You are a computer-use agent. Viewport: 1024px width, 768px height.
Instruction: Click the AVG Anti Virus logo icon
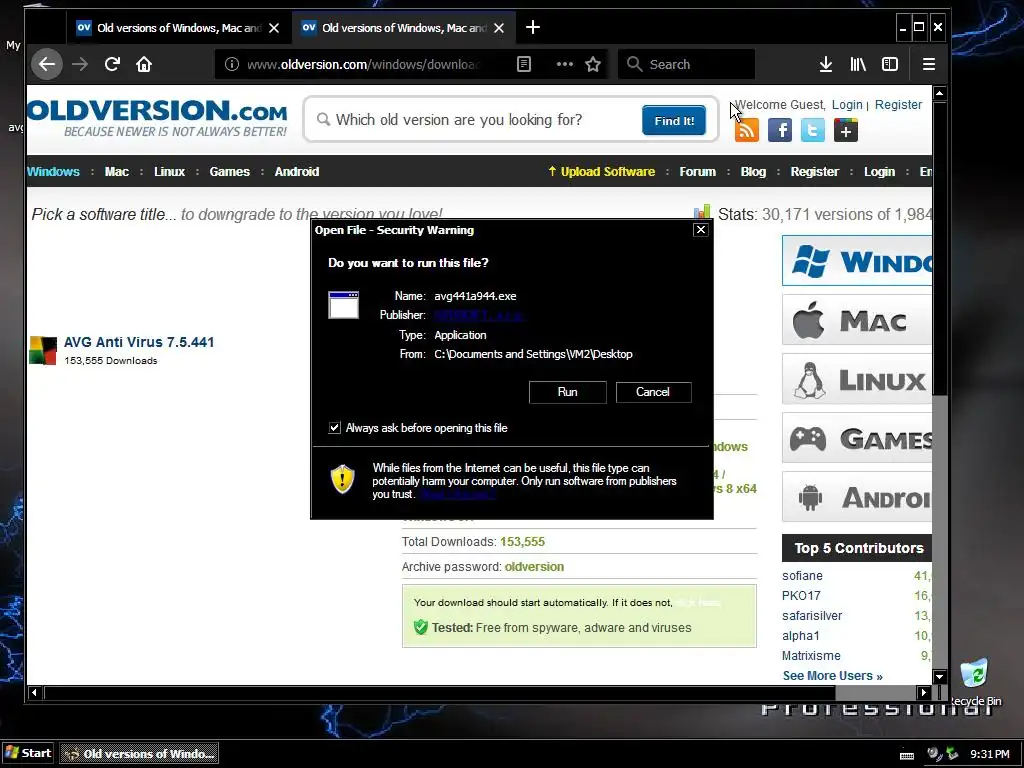click(43, 351)
